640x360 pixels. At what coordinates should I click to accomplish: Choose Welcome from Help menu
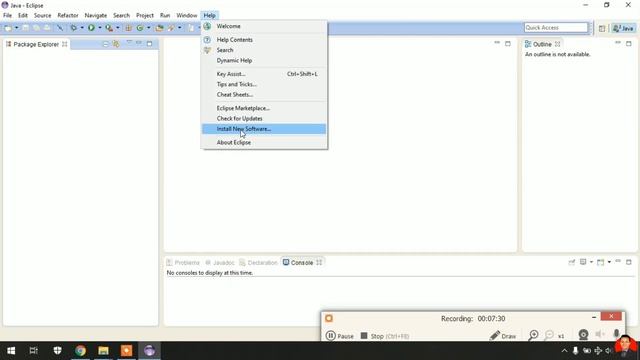tap(264, 26)
